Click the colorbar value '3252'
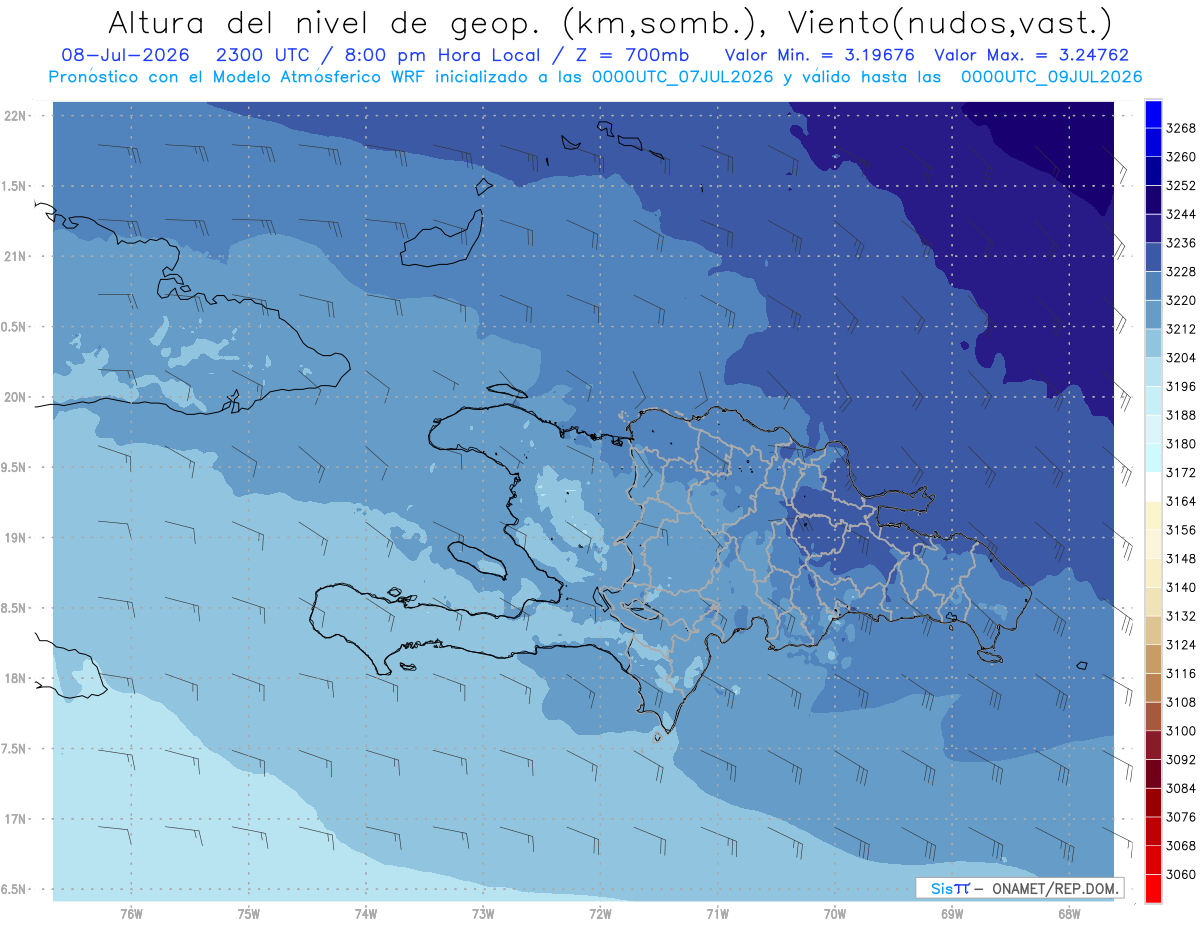The width and height of the screenshot is (1200, 927). coord(1181,186)
